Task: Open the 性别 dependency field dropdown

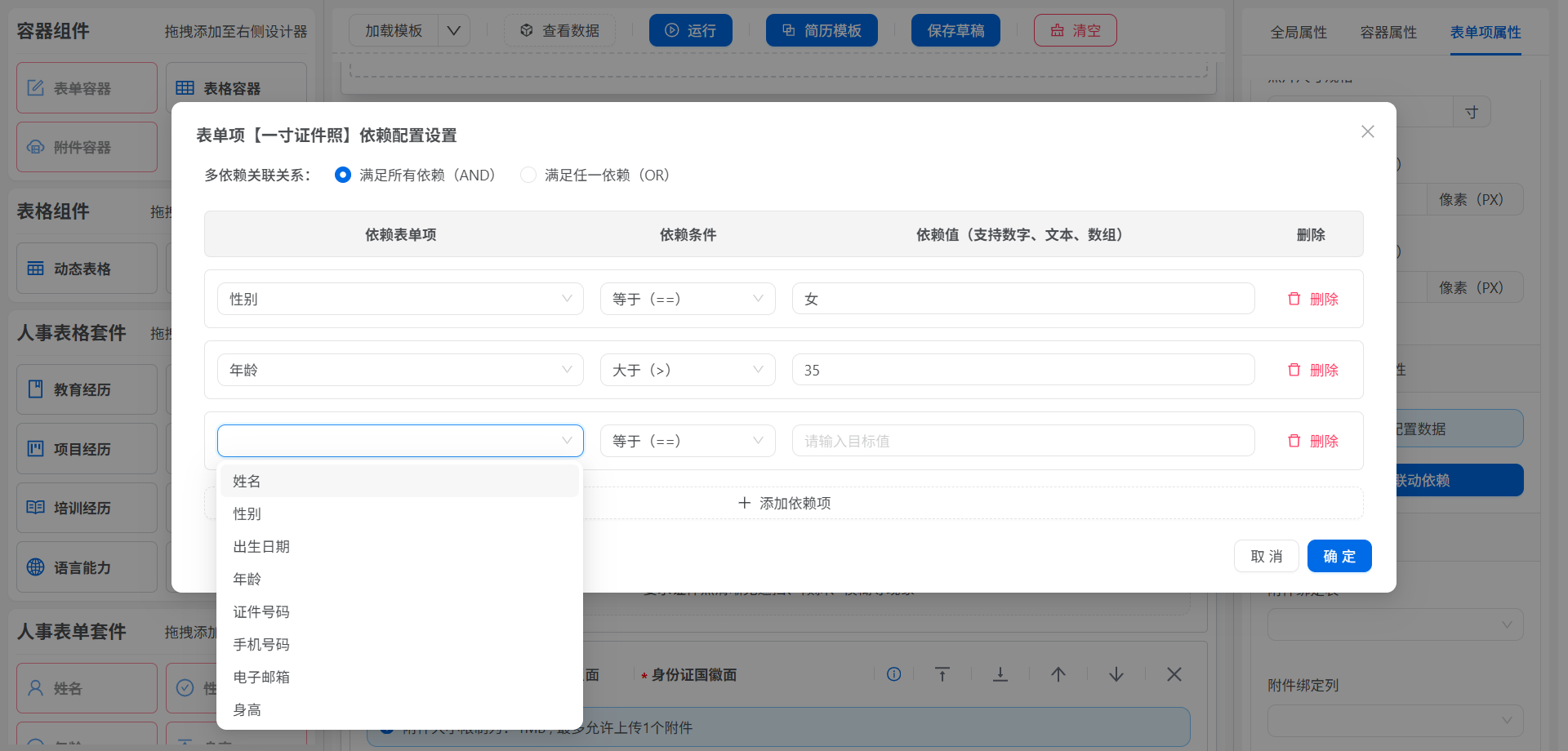Action: coord(400,300)
